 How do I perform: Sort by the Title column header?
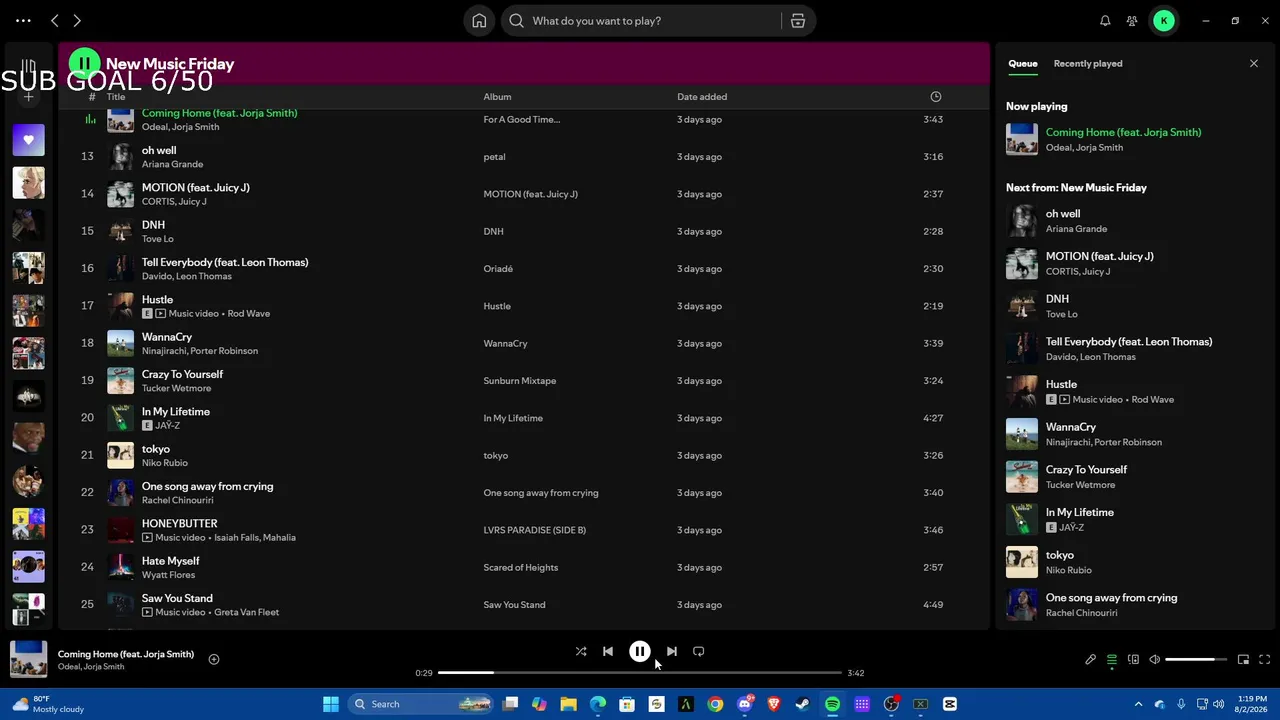click(116, 97)
